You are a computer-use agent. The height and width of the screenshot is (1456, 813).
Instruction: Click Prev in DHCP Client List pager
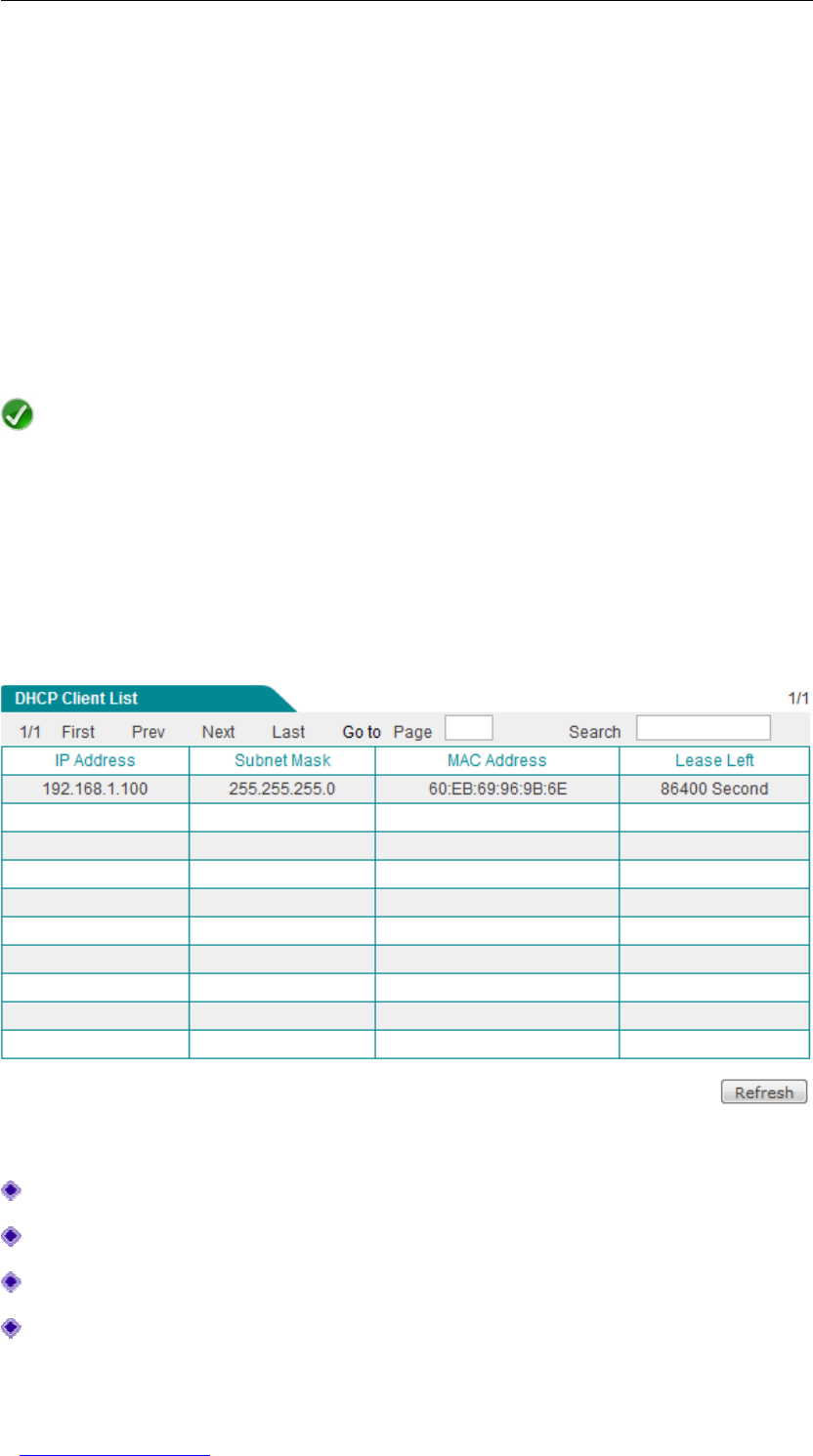click(149, 732)
